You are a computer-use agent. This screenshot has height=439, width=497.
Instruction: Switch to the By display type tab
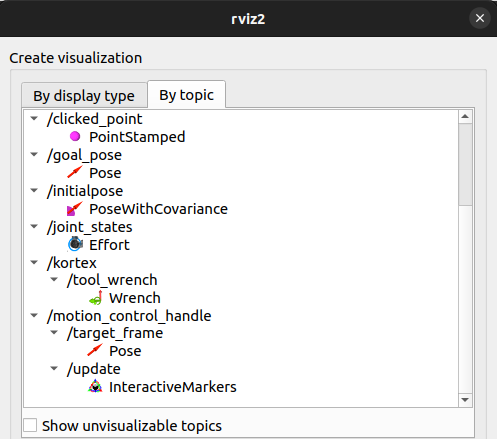(84, 96)
